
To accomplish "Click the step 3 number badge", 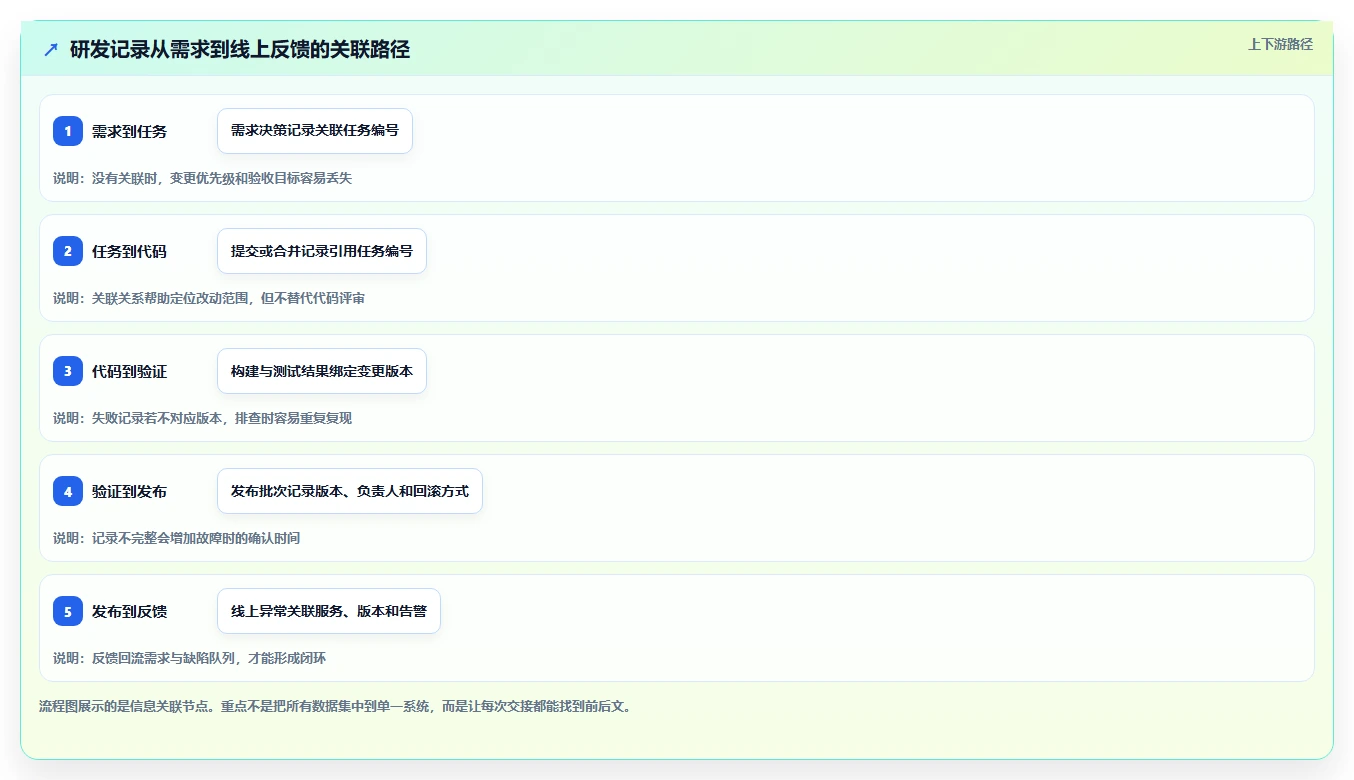I will [x=68, y=371].
